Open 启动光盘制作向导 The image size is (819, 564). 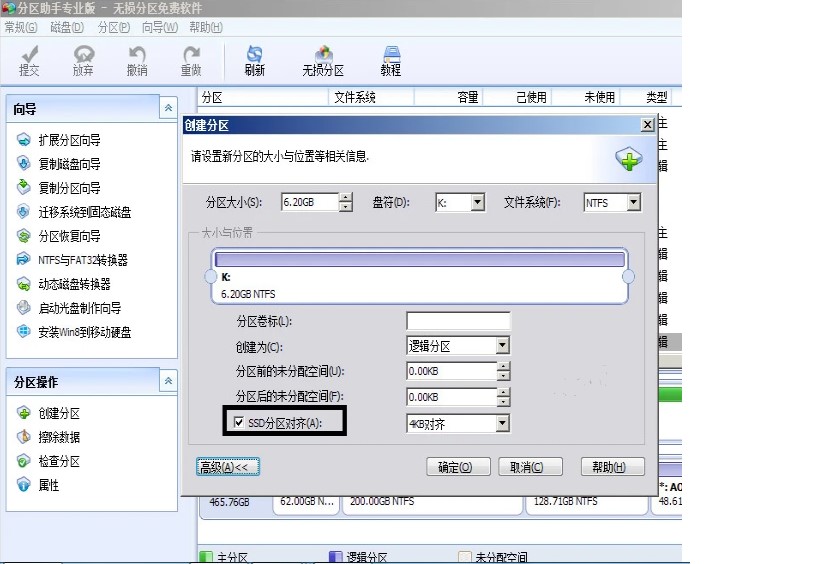point(69,308)
